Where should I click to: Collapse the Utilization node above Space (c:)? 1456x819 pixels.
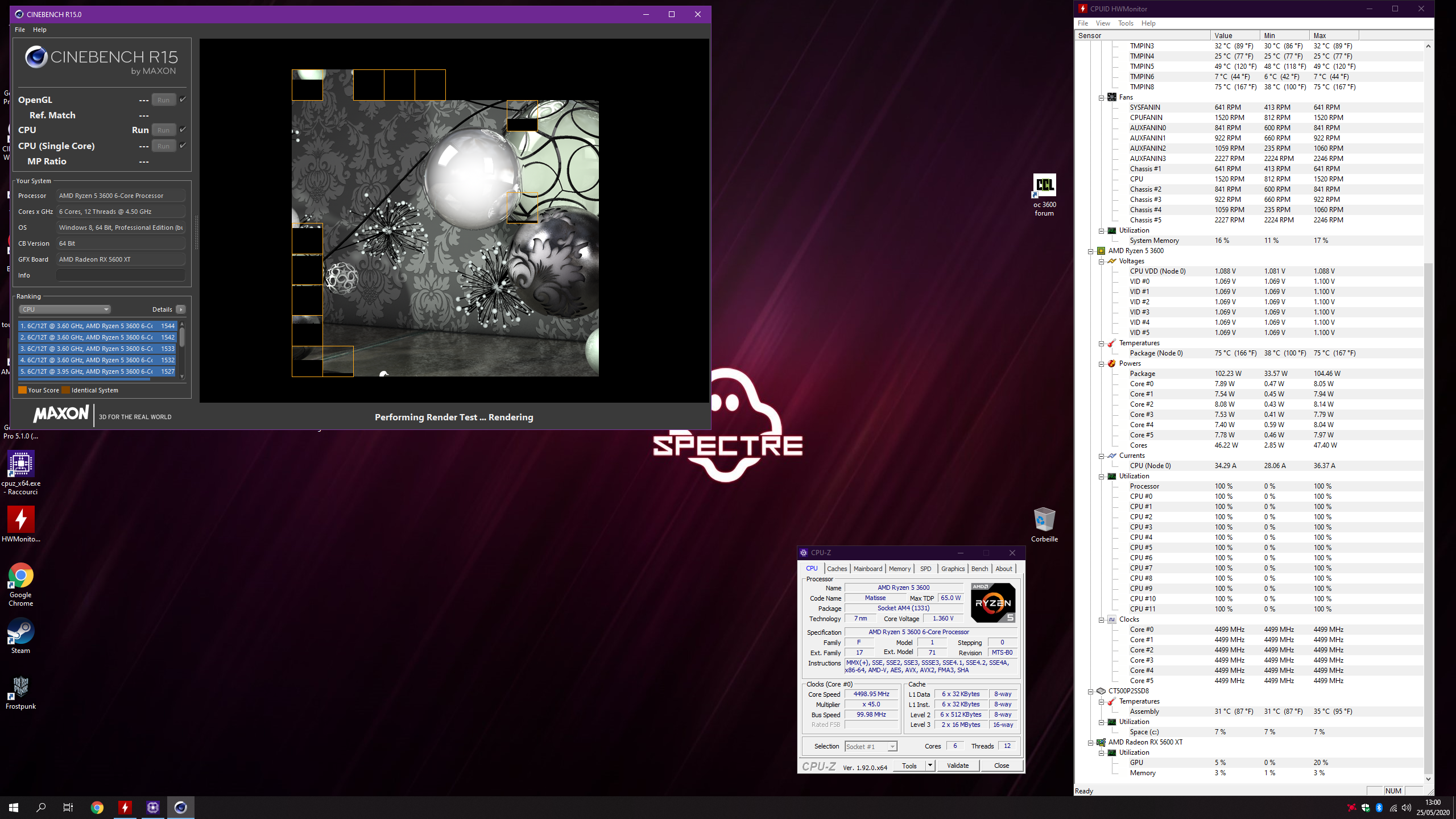[x=1101, y=722]
